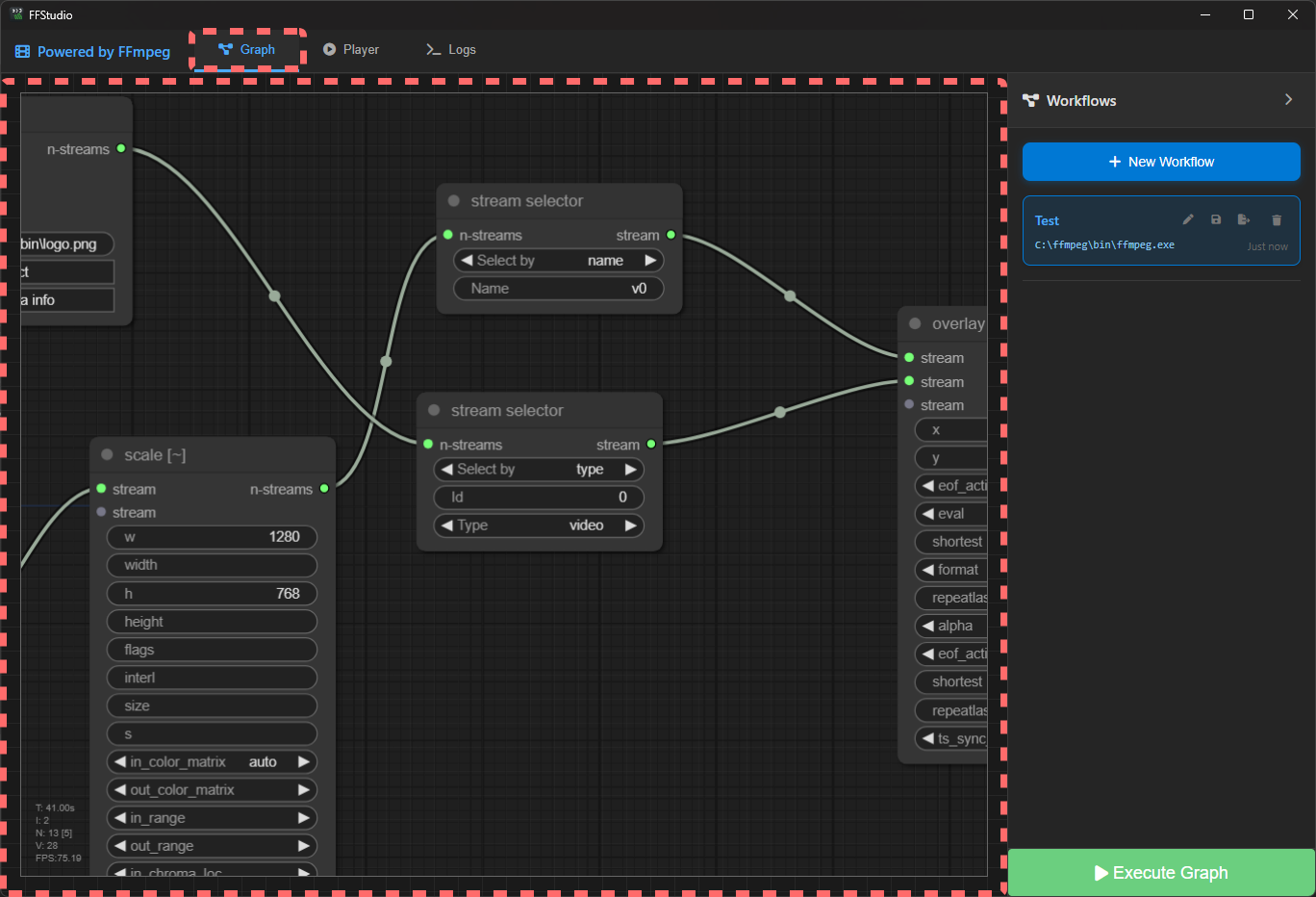
Task: Click the scale node height field
Action: point(212,622)
